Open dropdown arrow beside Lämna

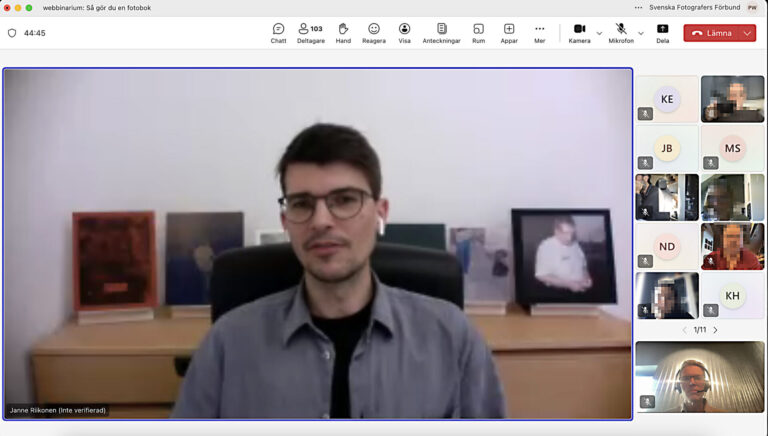[x=746, y=33]
